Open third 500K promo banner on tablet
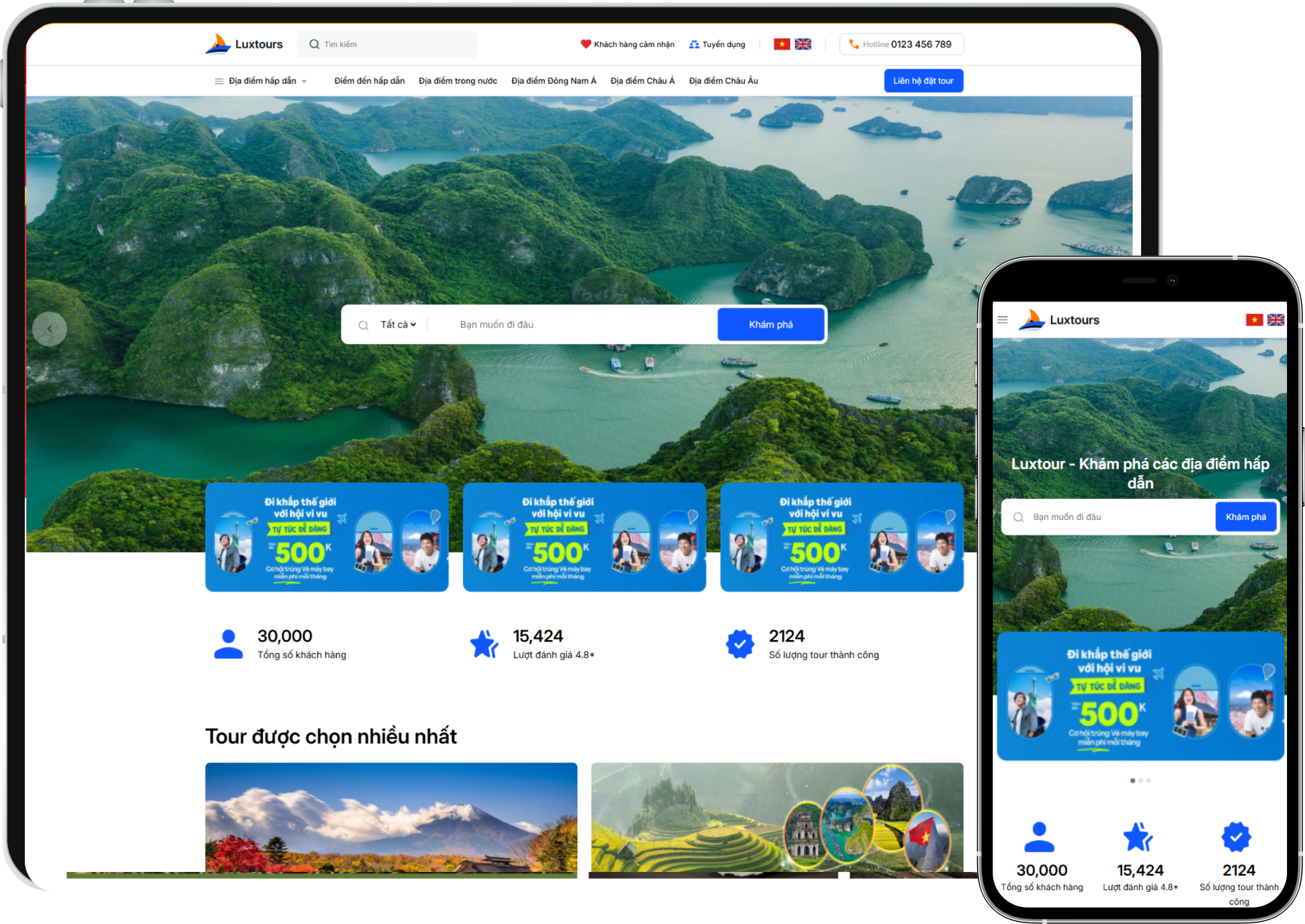Viewport: 1305px width, 924px height. pyautogui.click(x=841, y=537)
